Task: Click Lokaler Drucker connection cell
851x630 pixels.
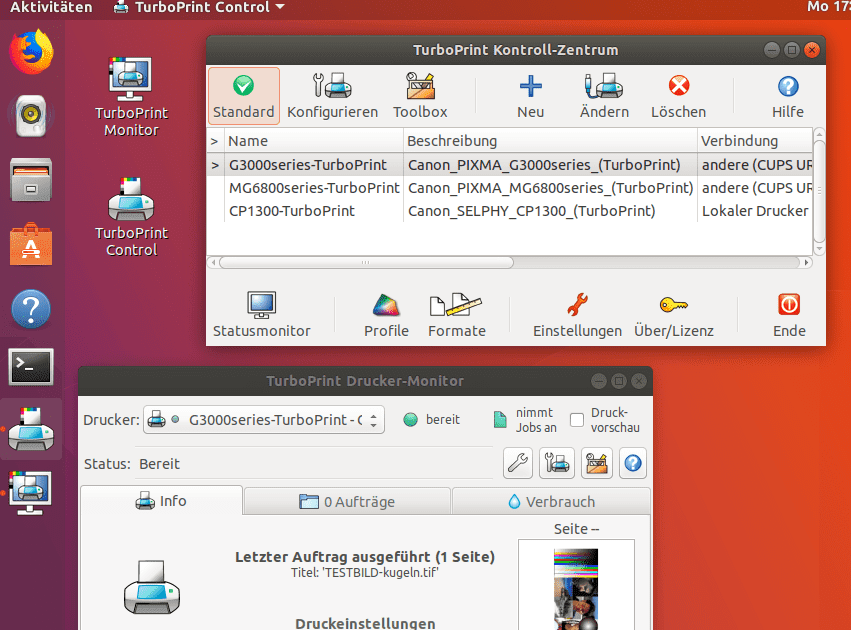Action: coord(755,211)
